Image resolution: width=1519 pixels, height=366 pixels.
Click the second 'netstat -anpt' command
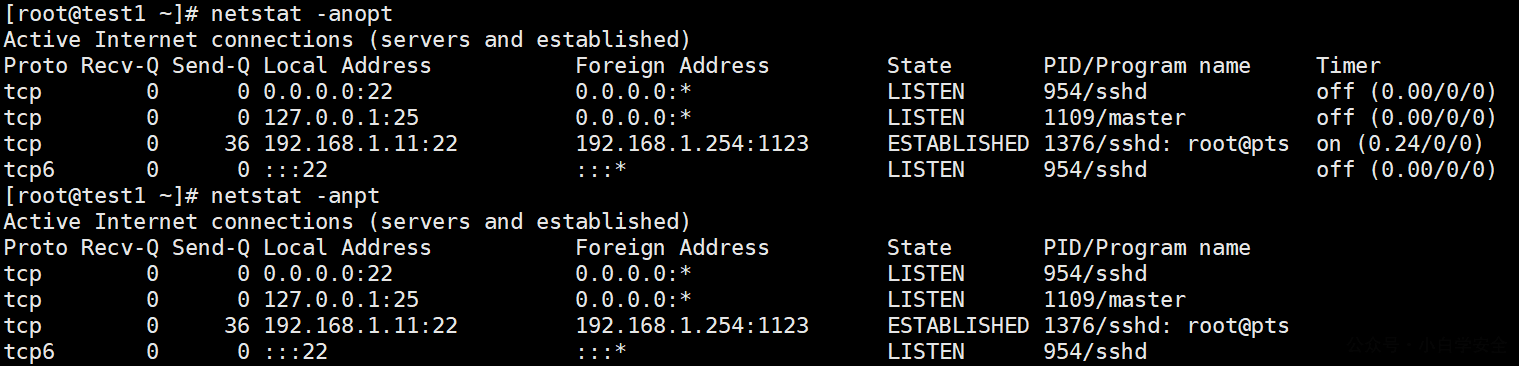(296, 196)
